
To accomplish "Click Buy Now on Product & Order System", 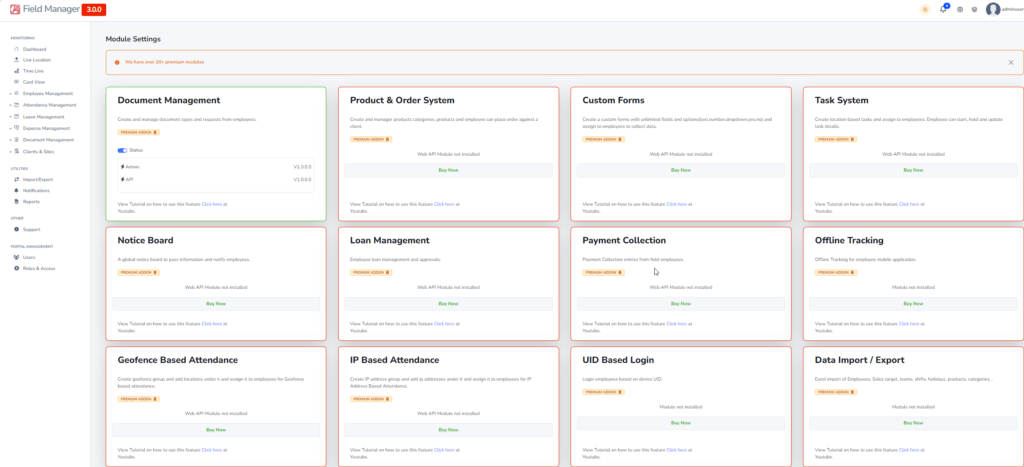I will coord(448,170).
